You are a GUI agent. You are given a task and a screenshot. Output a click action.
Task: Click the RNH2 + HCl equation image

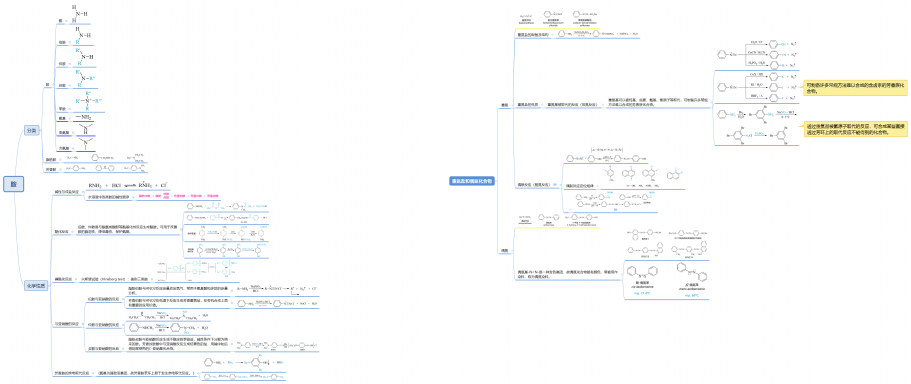[x=128, y=185]
